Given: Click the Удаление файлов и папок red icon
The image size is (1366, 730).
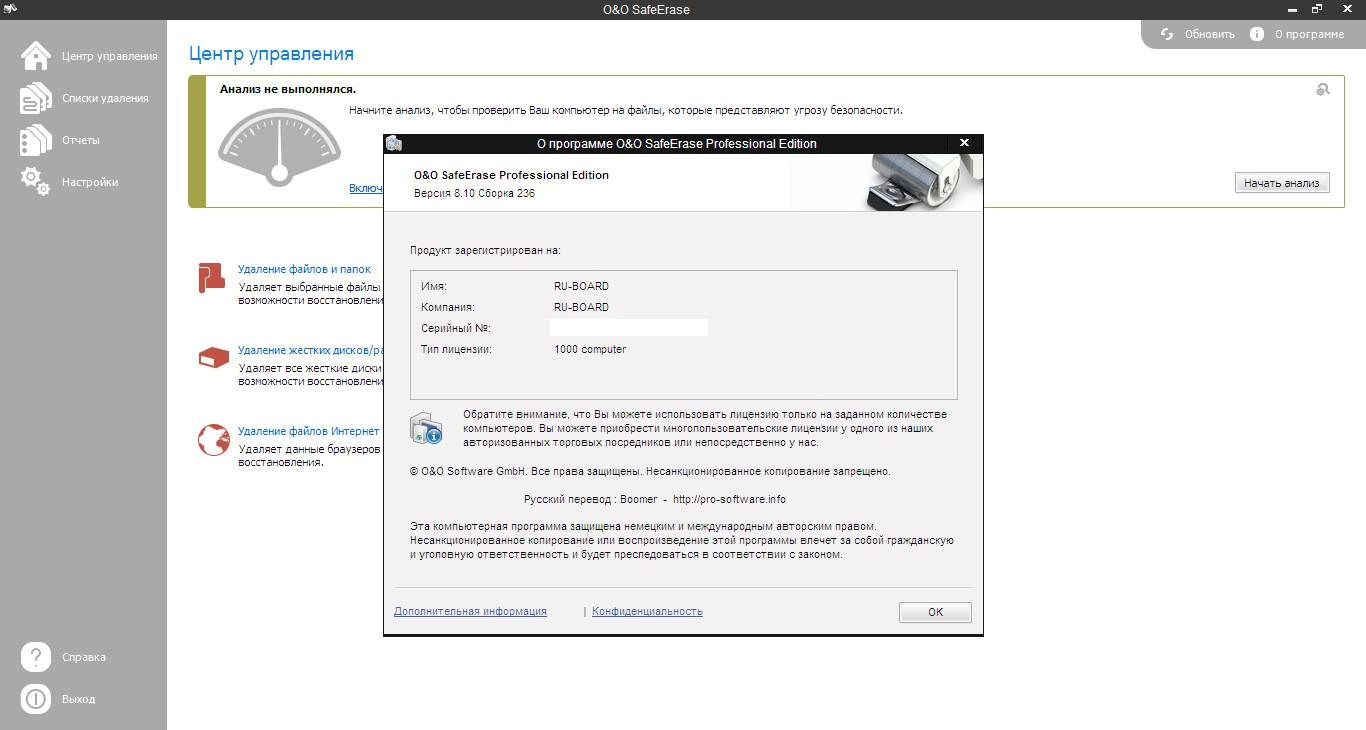Looking at the screenshot, I should [x=212, y=277].
